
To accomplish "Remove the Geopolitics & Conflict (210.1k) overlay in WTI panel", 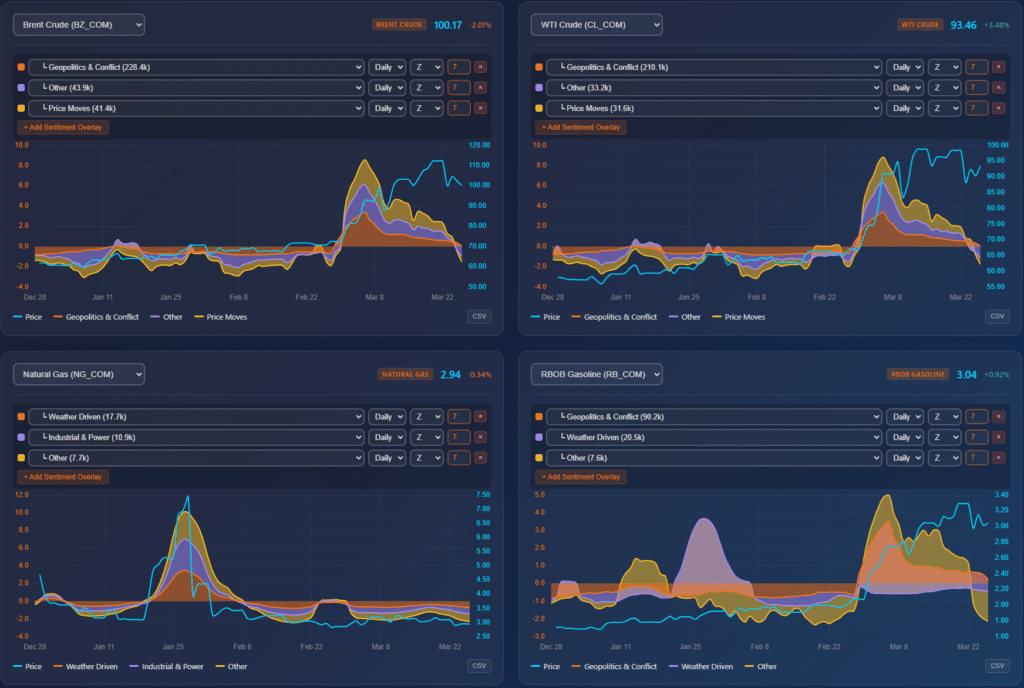I will coord(999,67).
